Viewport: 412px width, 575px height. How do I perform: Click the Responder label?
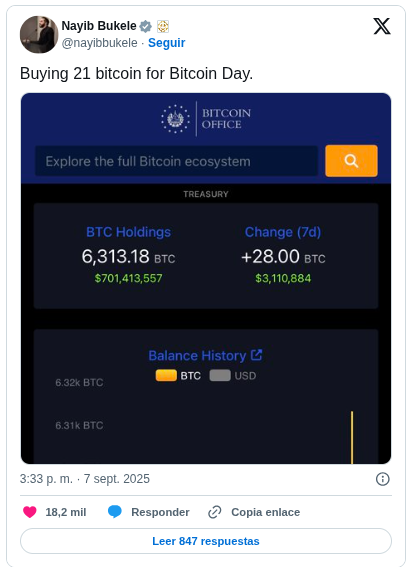[160, 512]
